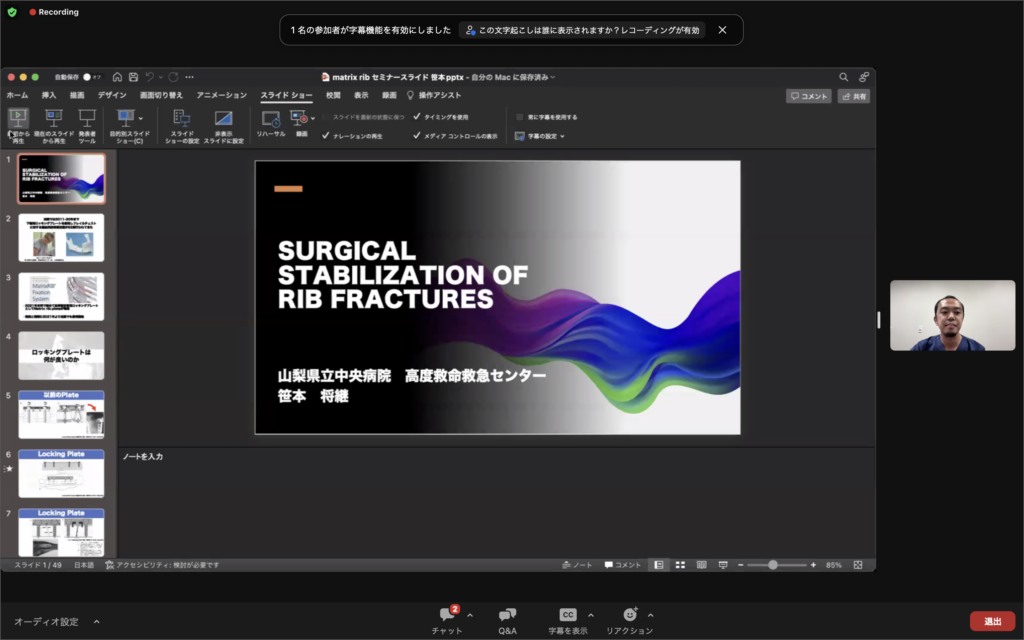Image resolution: width=1024 pixels, height=640 pixels.
Task: Click the Rehearse Timings (リハーサル) icon
Action: point(270,119)
